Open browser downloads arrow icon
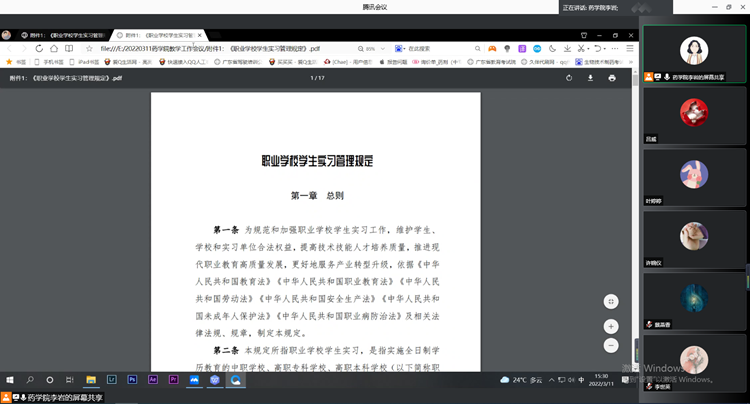Screen dimensions: 750x404 [x=567, y=48]
